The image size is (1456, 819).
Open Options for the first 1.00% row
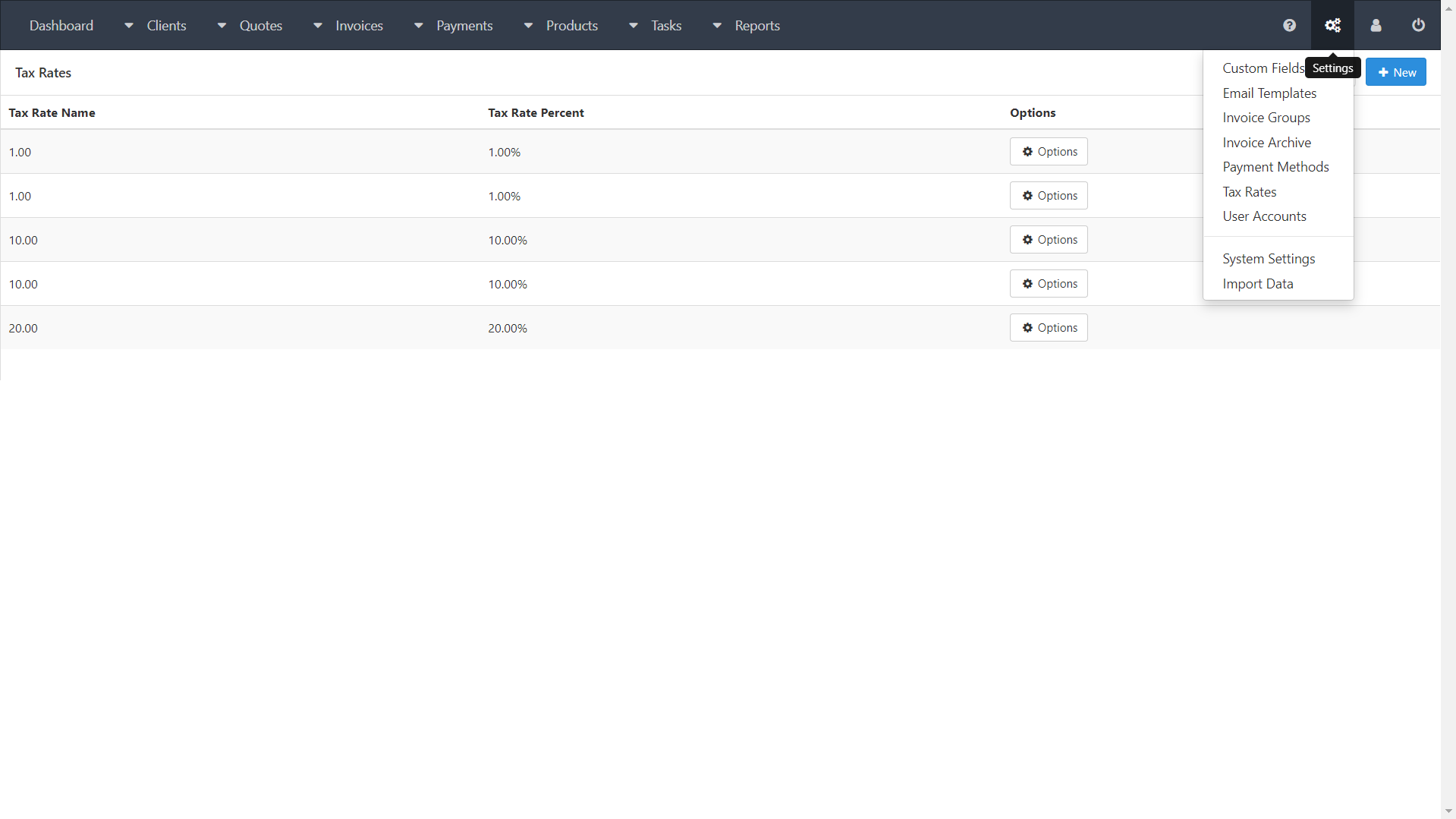[1049, 152]
